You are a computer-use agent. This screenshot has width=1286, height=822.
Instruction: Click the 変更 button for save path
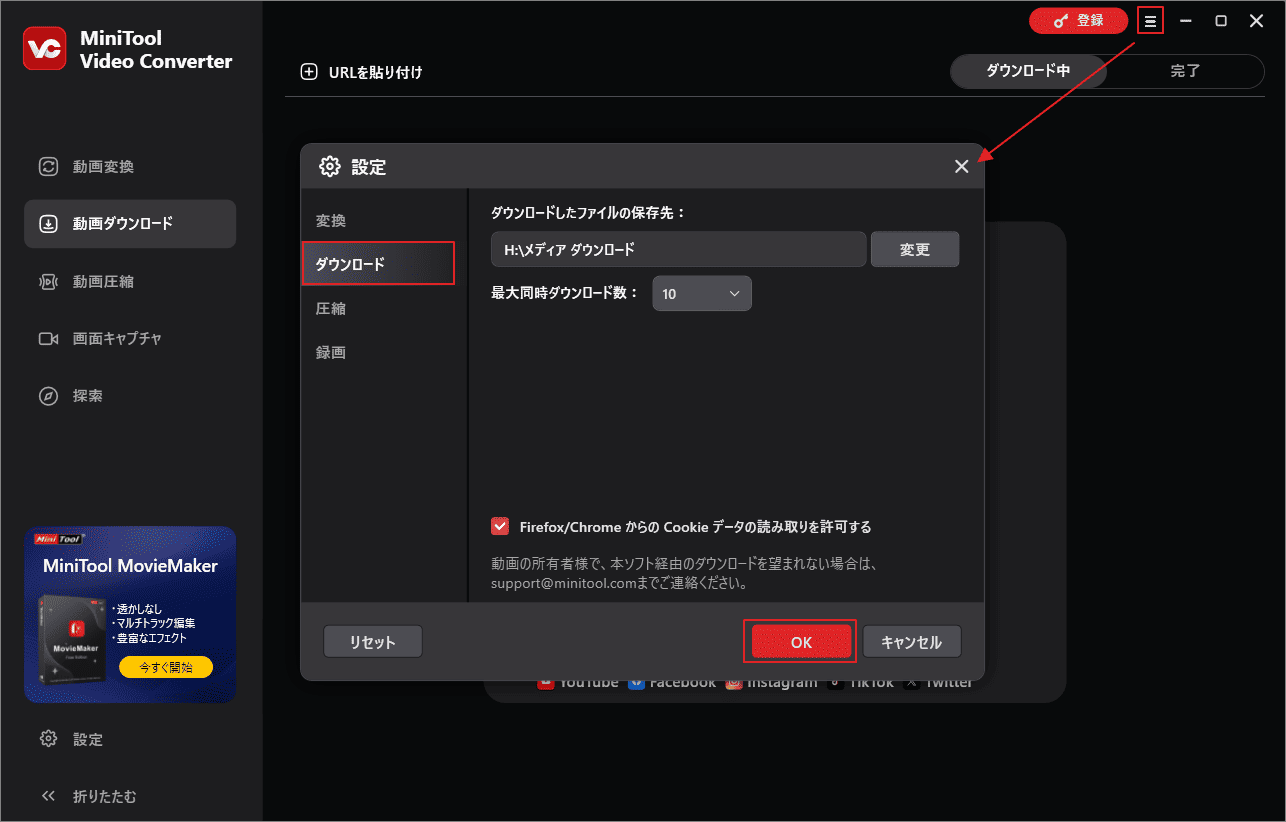[915, 250]
